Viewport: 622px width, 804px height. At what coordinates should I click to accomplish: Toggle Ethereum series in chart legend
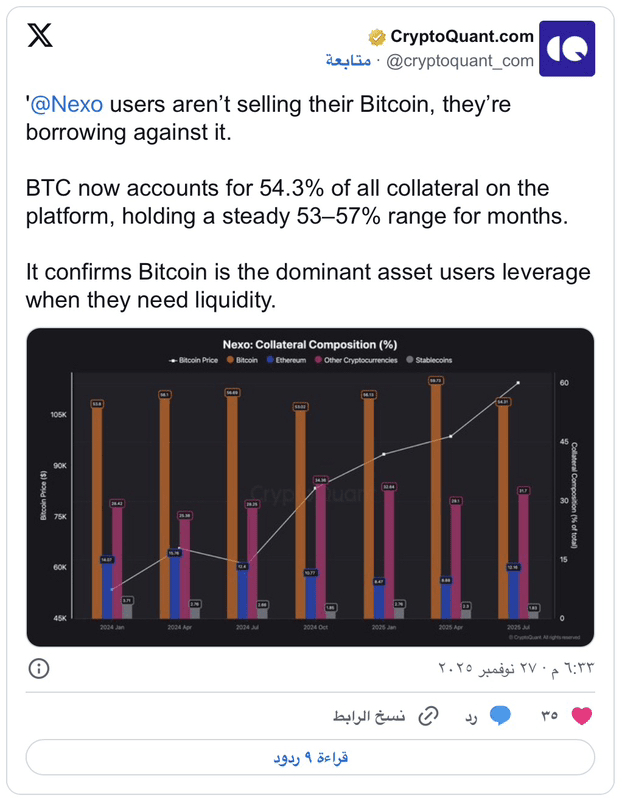(x=286, y=360)
